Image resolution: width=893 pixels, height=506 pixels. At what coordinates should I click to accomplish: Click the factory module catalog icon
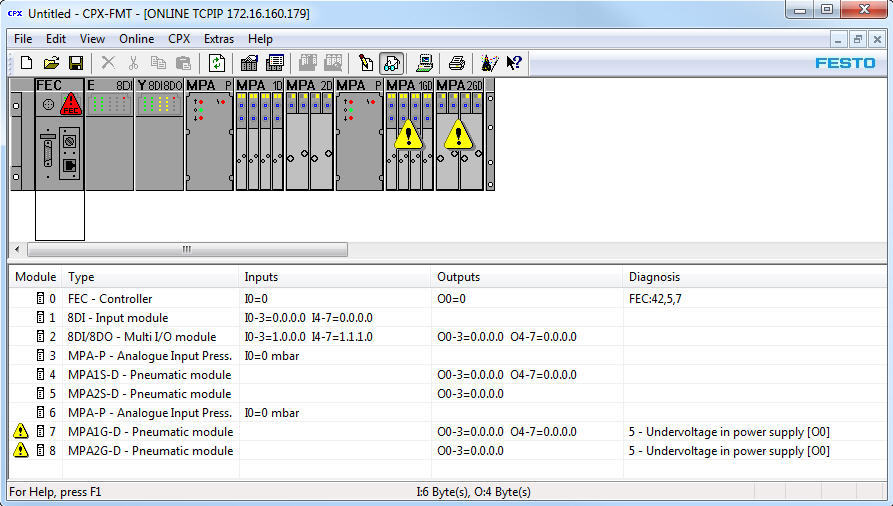[x=249, y=63]
